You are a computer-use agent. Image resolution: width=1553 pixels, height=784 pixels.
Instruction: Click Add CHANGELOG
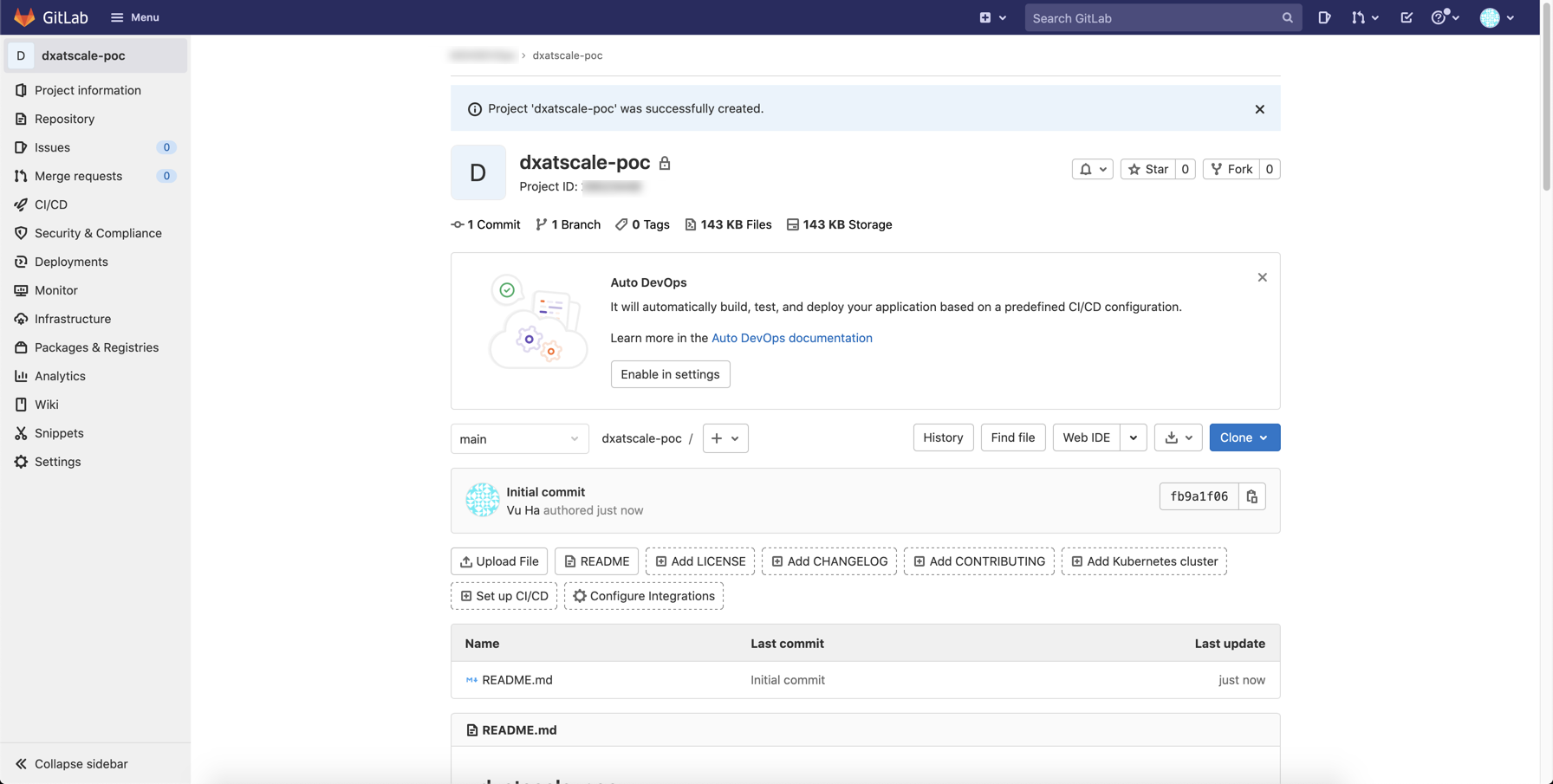click(x=829, y=561)
